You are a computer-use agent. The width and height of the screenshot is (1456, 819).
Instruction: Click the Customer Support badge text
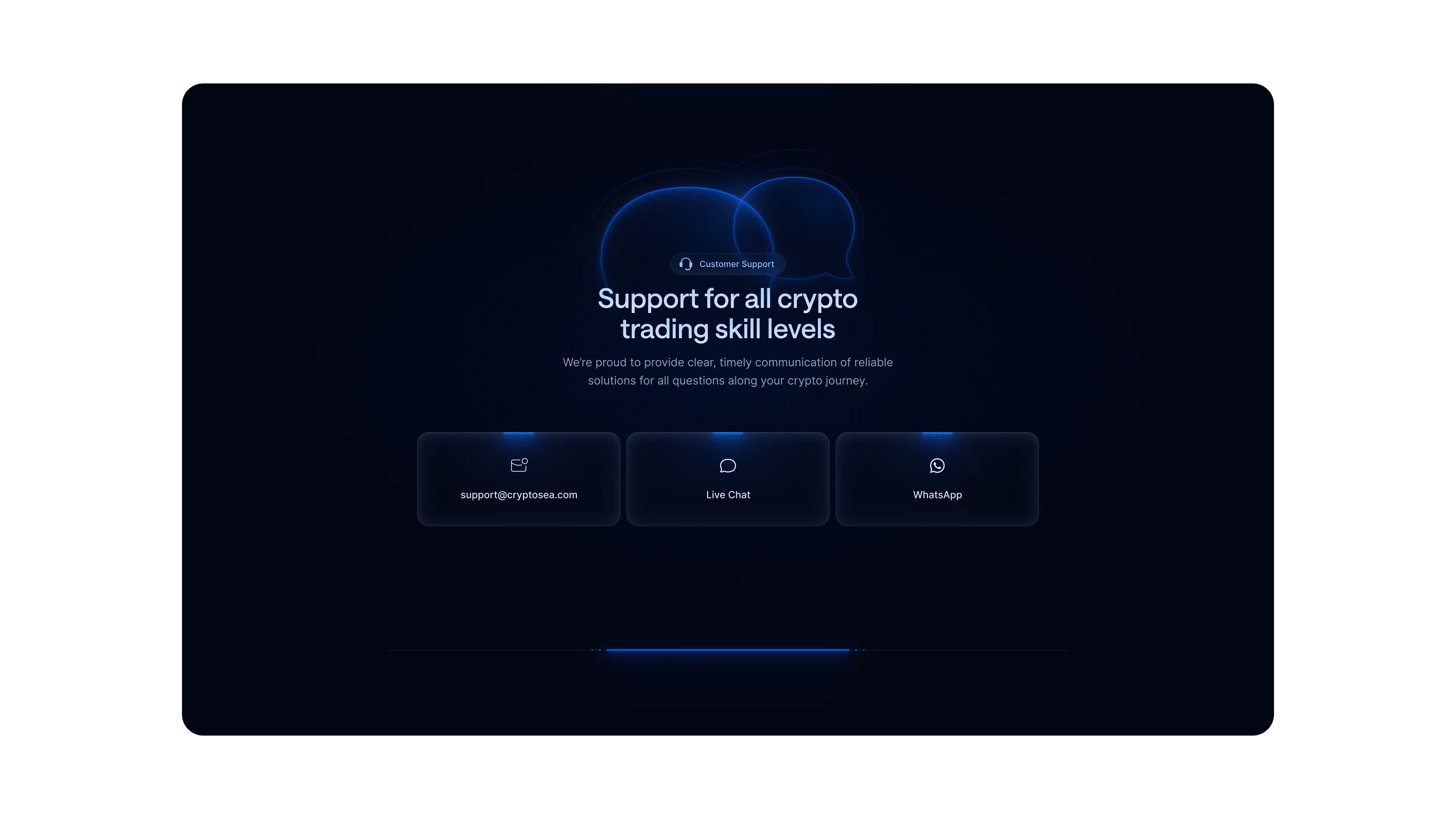736,264
